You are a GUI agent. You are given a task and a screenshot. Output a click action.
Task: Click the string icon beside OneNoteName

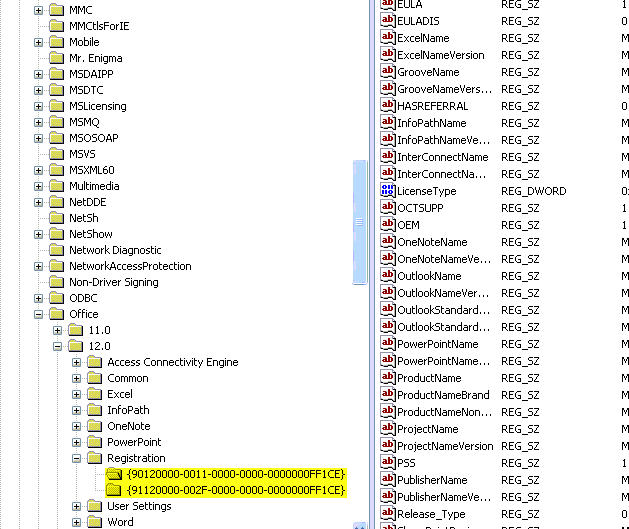(388, 241)
